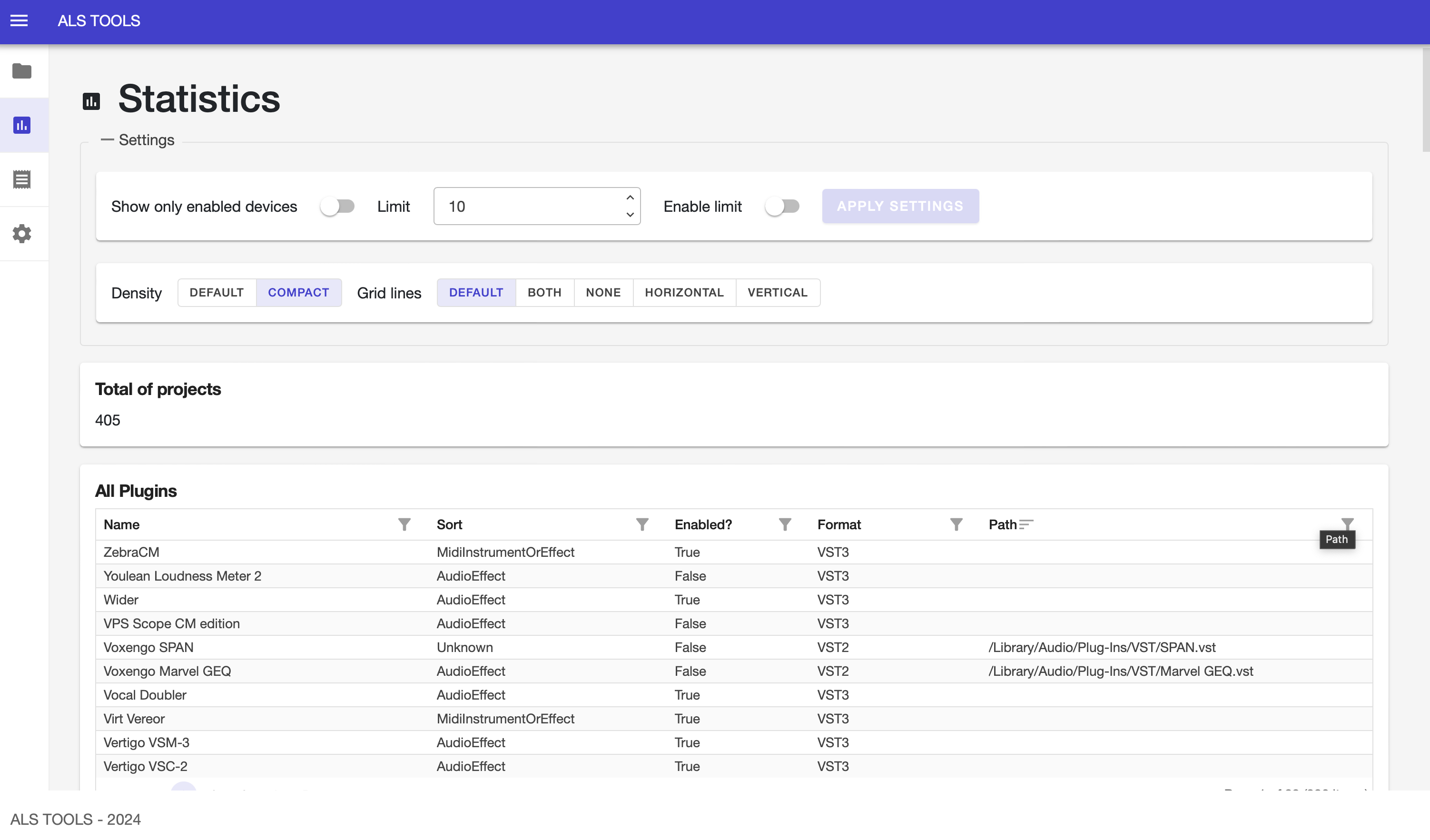Toggle Show only enabled devices switch
This screenshot has height=840, width=1430.
[x=337, y=206]
